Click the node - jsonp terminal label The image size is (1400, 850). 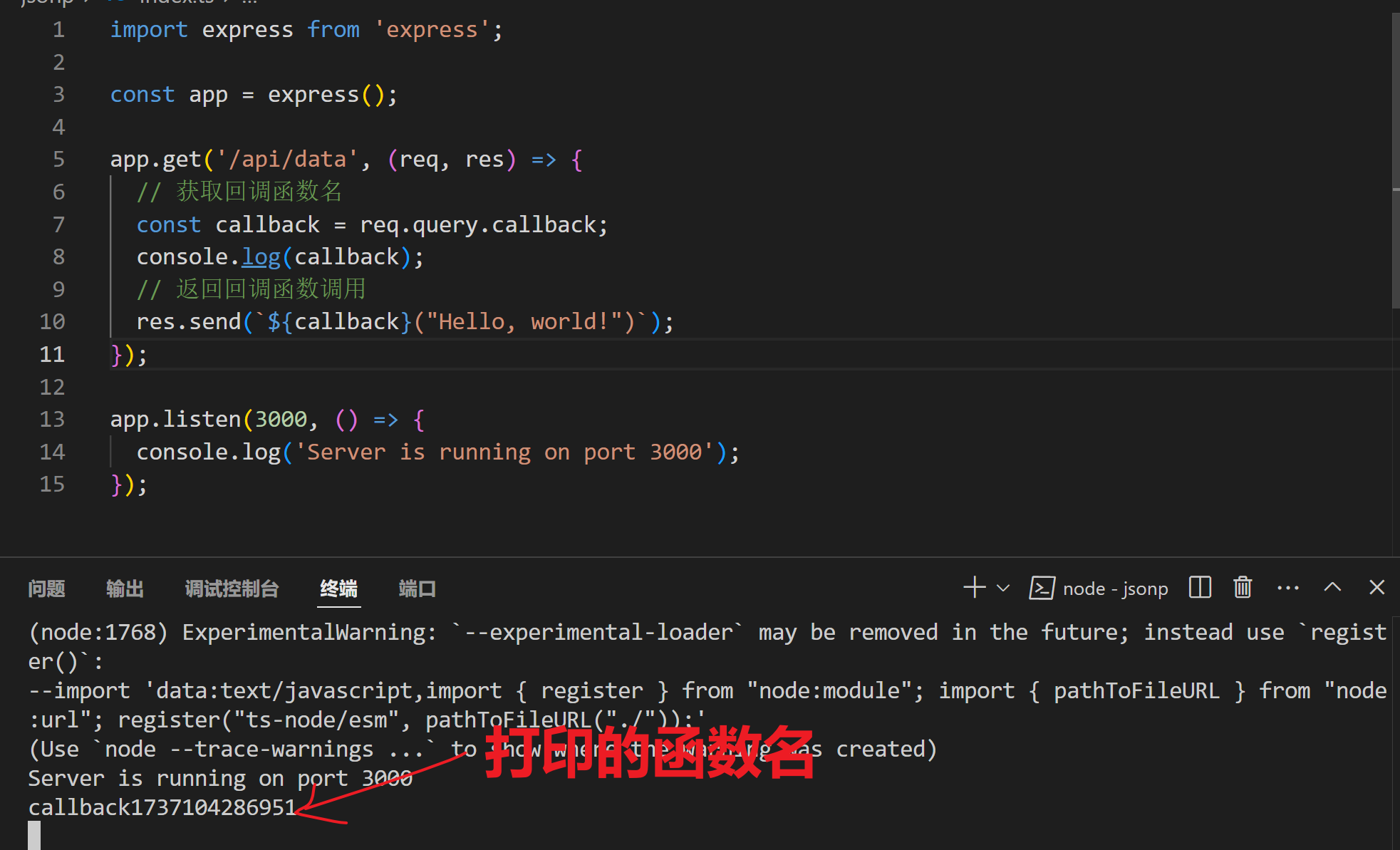tap(1115, 589)
